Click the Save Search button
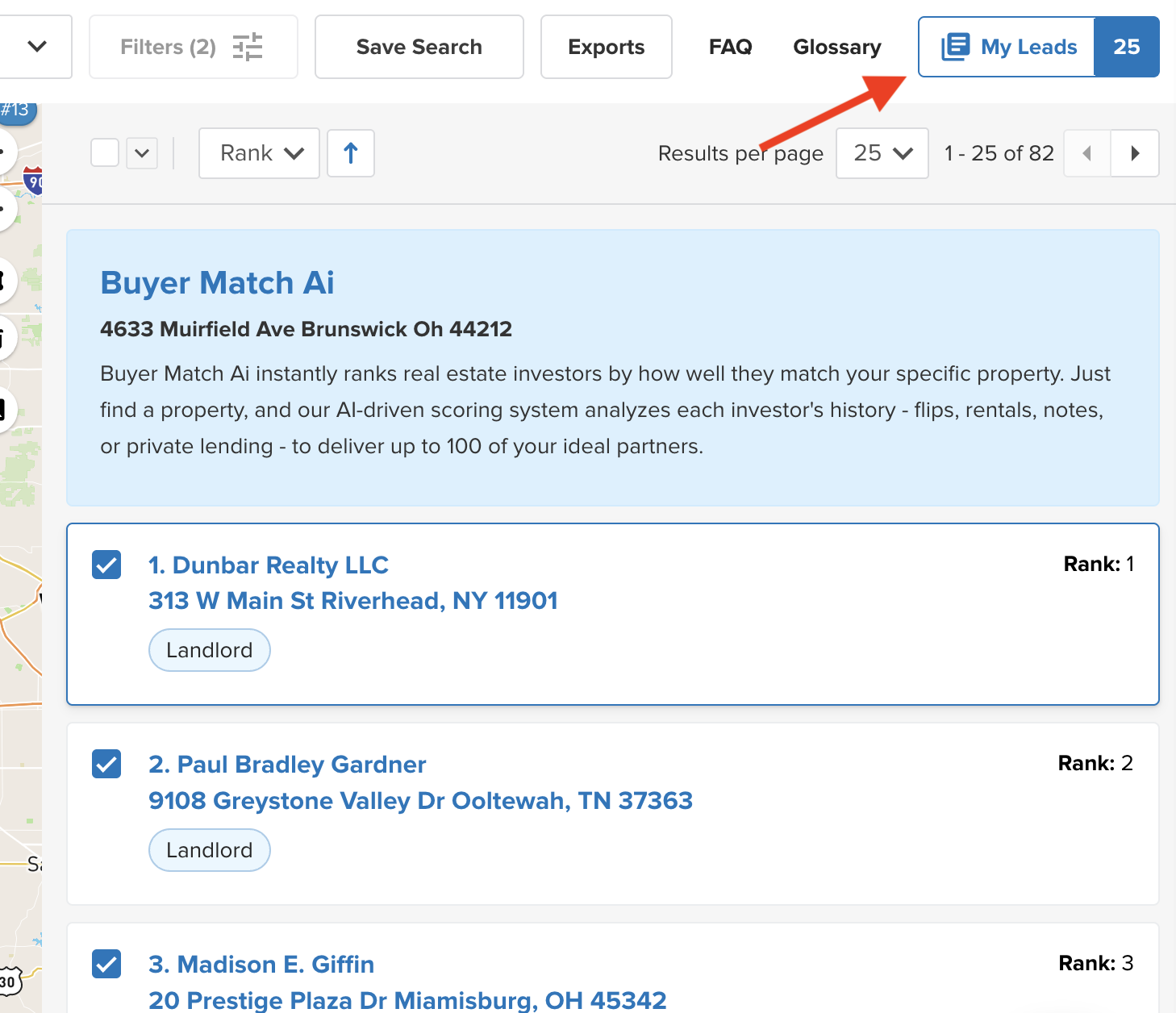The height and width of the screenshot is (1013, 1176). click(x=419, y=47)
